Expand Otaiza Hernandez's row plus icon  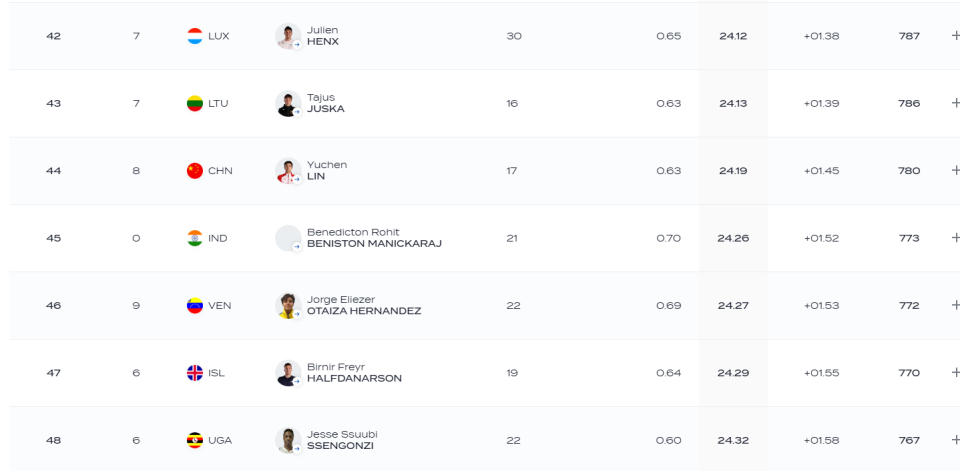coord(954,306)
